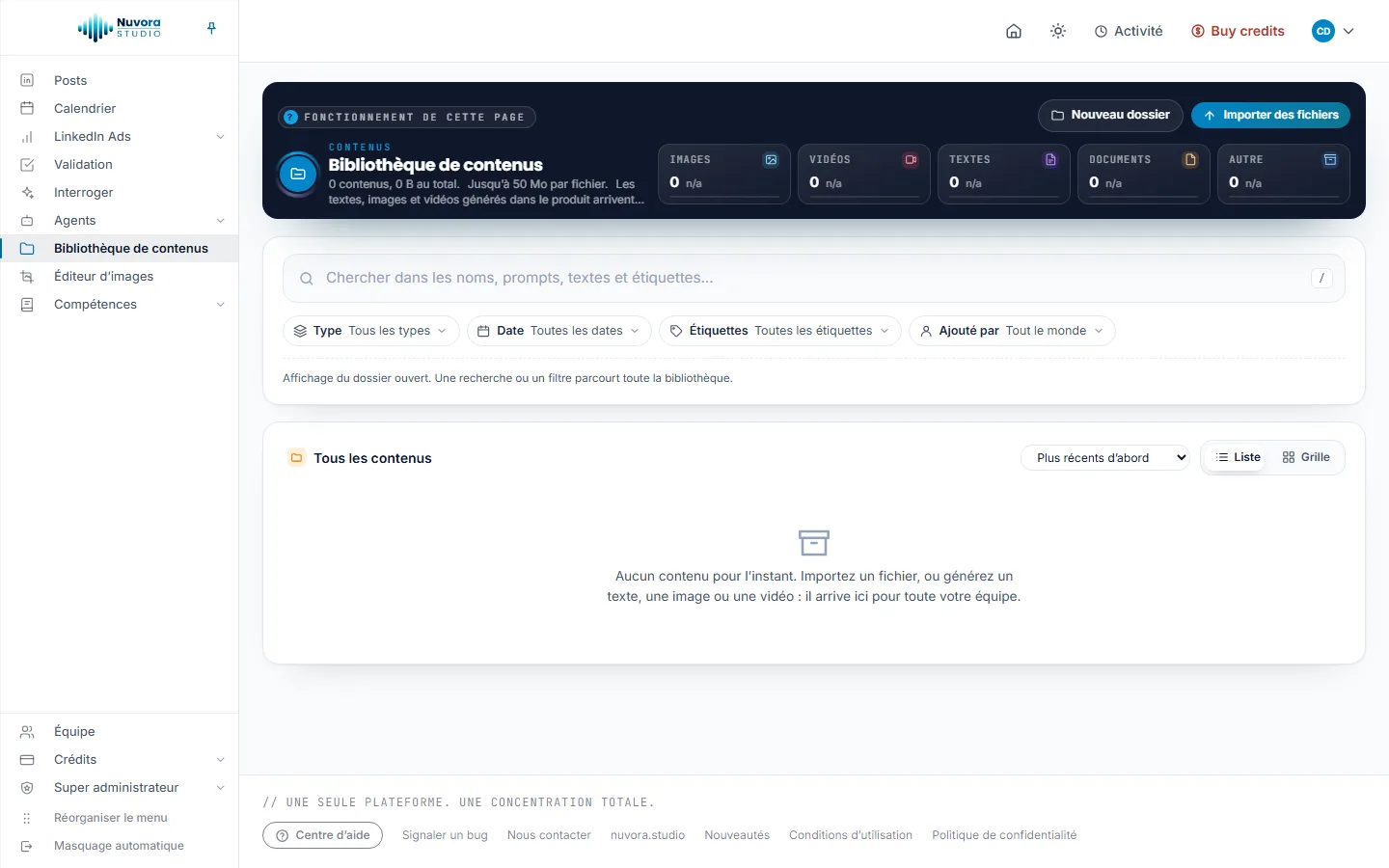Open Fonctionnement de cette page help badge
1389x868 pixels.
coord(407,117)
